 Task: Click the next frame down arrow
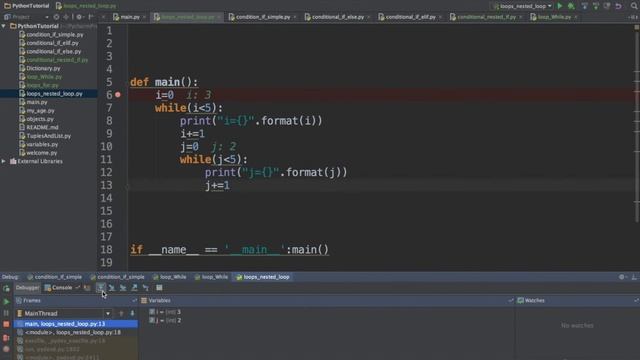[x=132, y=313]
